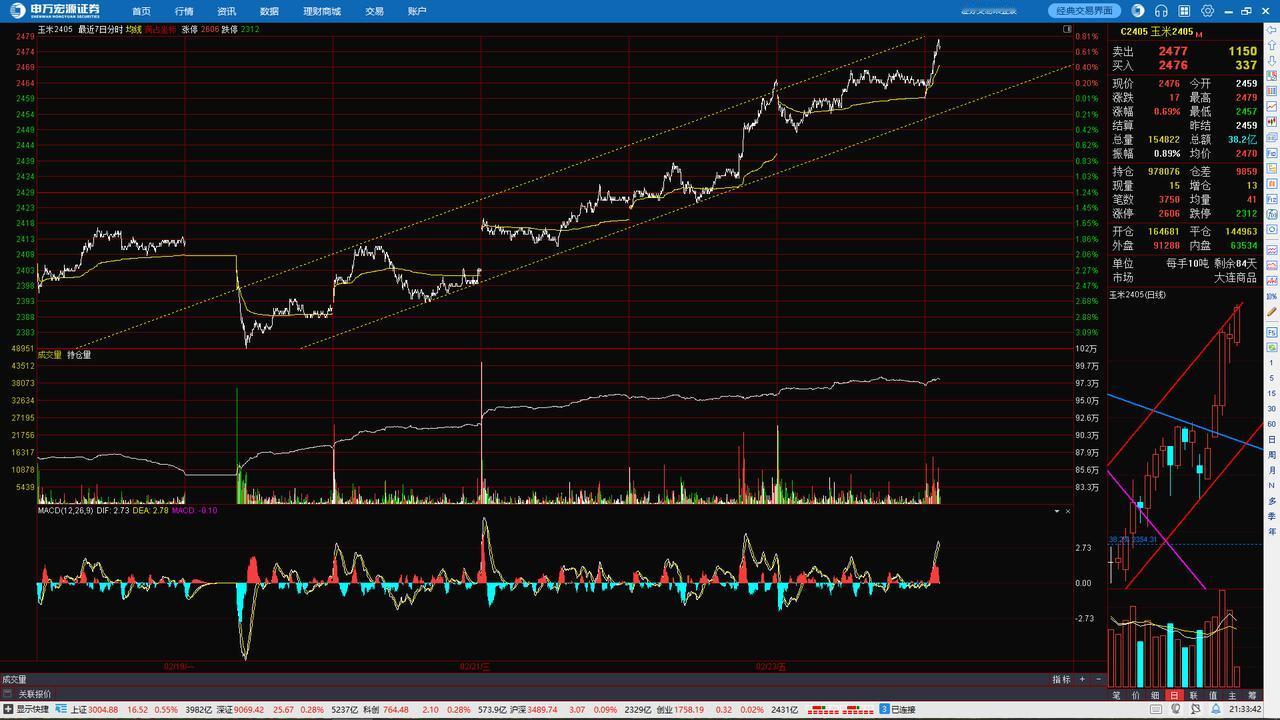The image size is (1280, 720).
Task: Click the bell notification icon in status bar
Action: pyautogui.click(x=1216, y=709)
